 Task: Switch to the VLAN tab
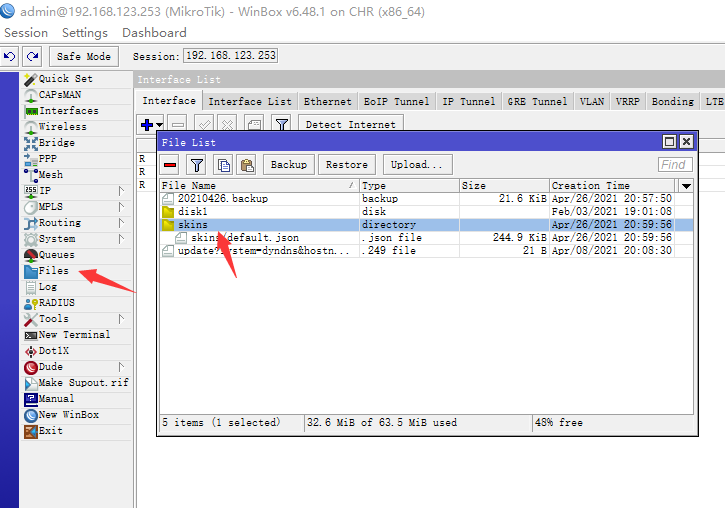pyautogui.click(x=591, y=101)
